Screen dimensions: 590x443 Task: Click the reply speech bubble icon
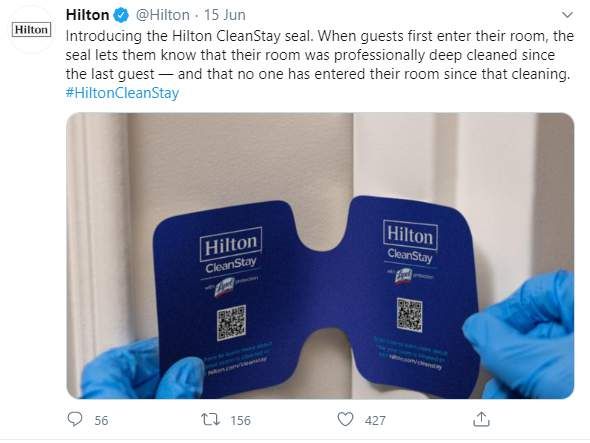pyautogui.click(x=75, y=419)
